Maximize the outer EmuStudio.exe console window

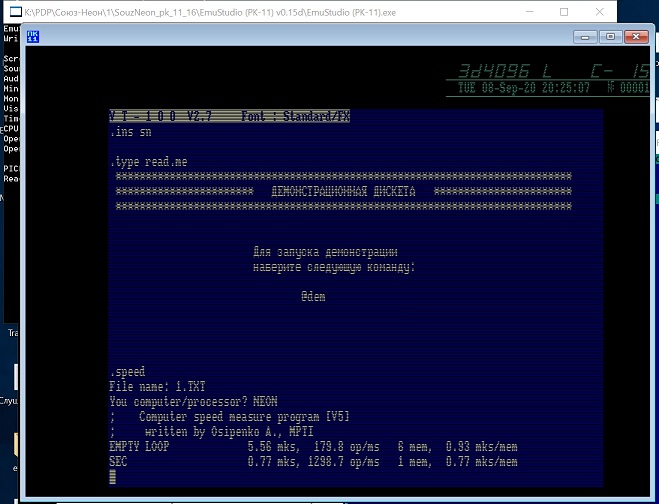pyautogui.click(x=565, y=11)
